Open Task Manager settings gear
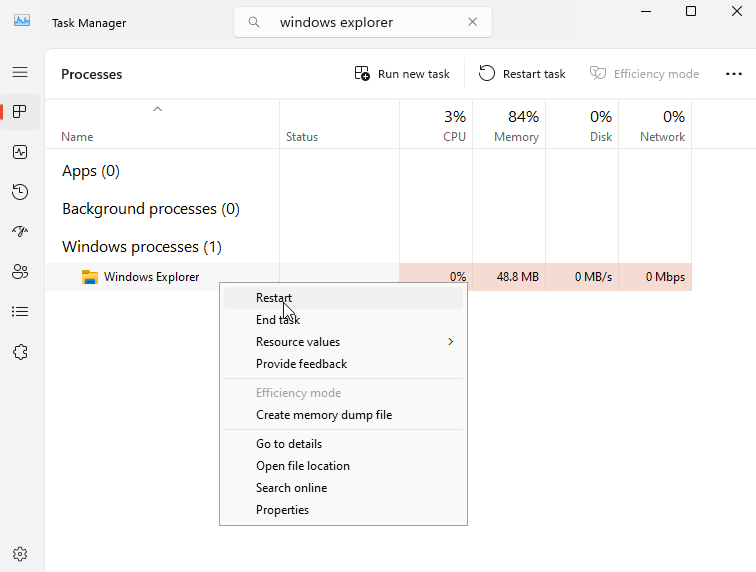The width and height of the screenshot is (756, 572). point(20,553)
